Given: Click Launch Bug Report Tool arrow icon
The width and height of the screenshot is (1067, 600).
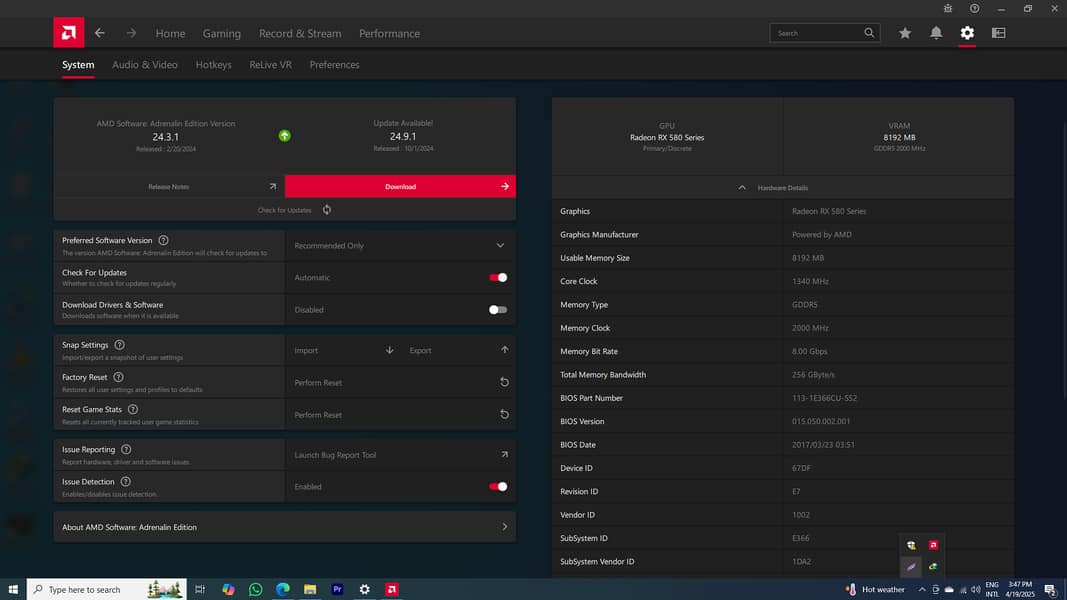Looking at the screenshot, I should (x=504, y=454).
